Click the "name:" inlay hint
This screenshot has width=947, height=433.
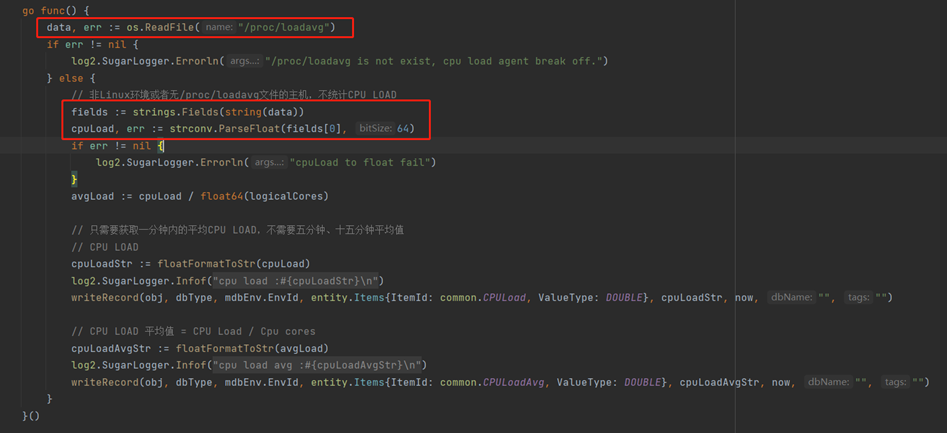point(219,28)
